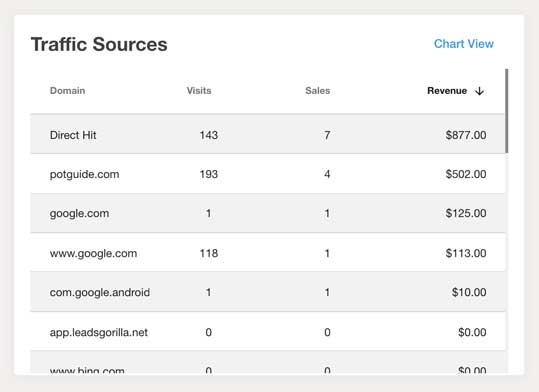
Task: Click the 193 visits value
Action: pos(209,174)
